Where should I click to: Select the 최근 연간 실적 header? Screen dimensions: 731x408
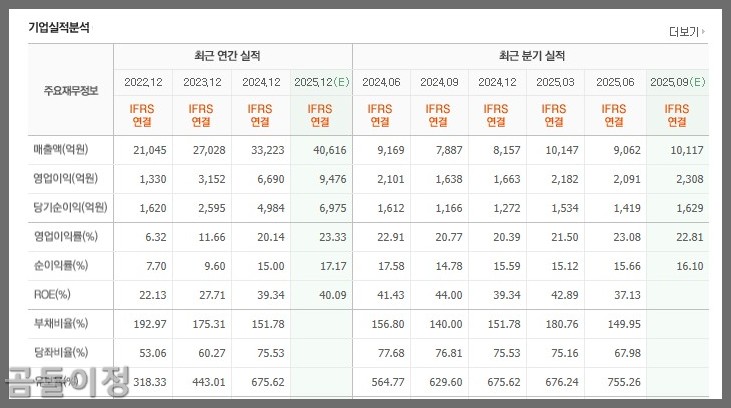[228, 56]
